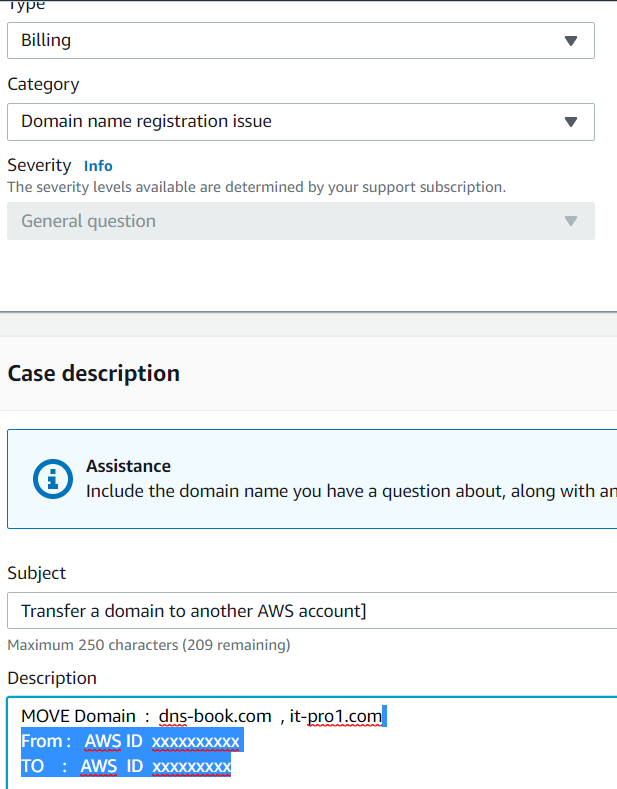Click the highlighted TO AWS ID line

coord(126,766)
